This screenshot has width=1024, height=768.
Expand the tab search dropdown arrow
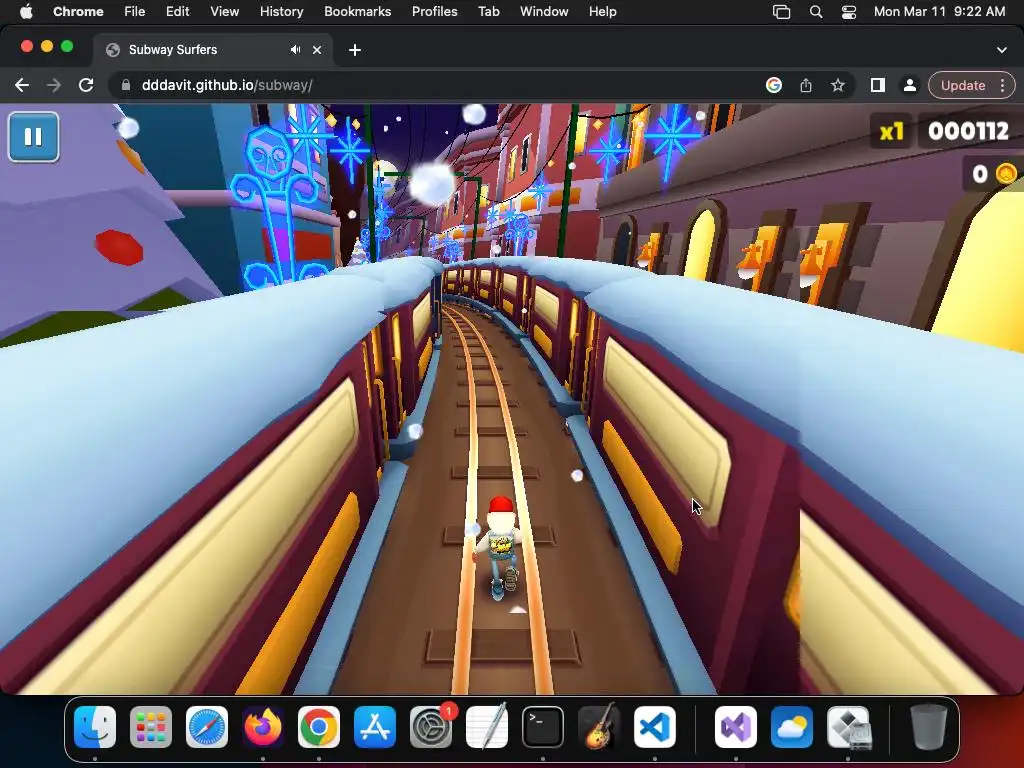[x=1002, y=50]
